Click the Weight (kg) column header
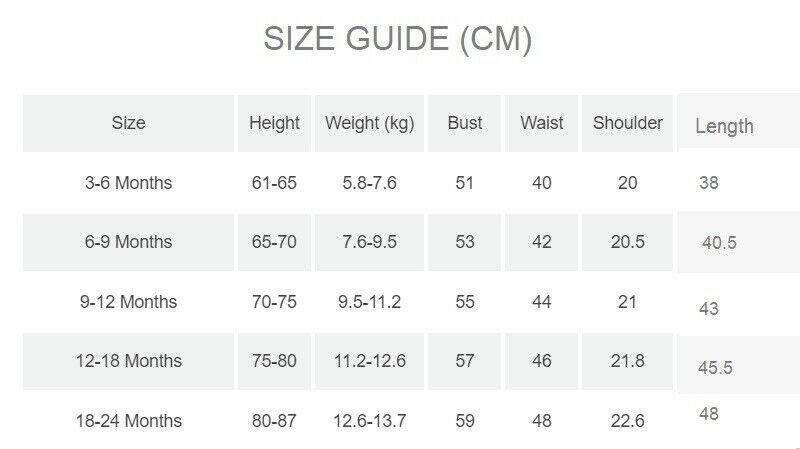Image resolution: width=800 pixels, height=449 pixels. (369, 123)
